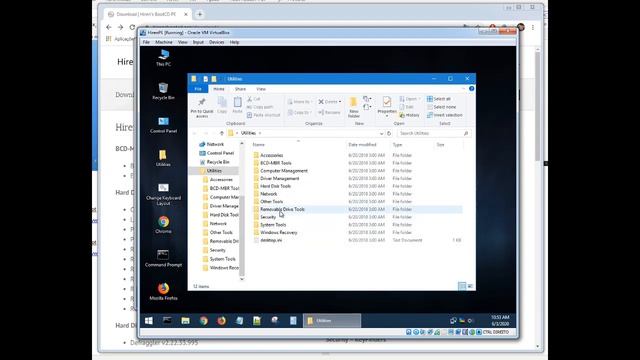Select Accessories folder in file list
The image size is (640, 360).
click(x=271, y=155)
